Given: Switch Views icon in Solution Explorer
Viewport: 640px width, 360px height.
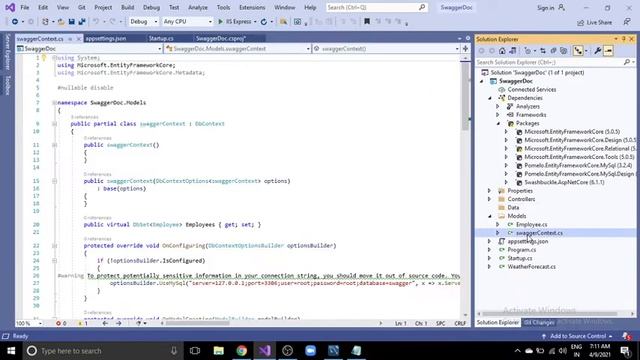Looking at the screenshot, I should 513,51.
